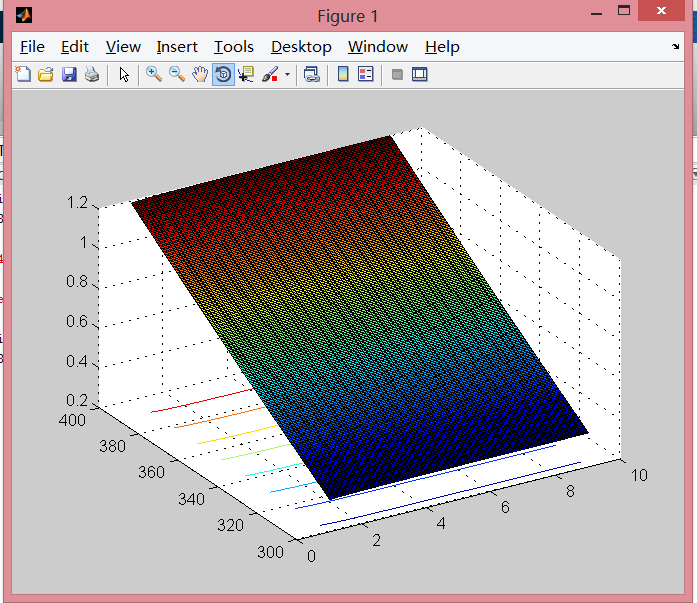Toggle the Insert Legend button

coord(366,74)
